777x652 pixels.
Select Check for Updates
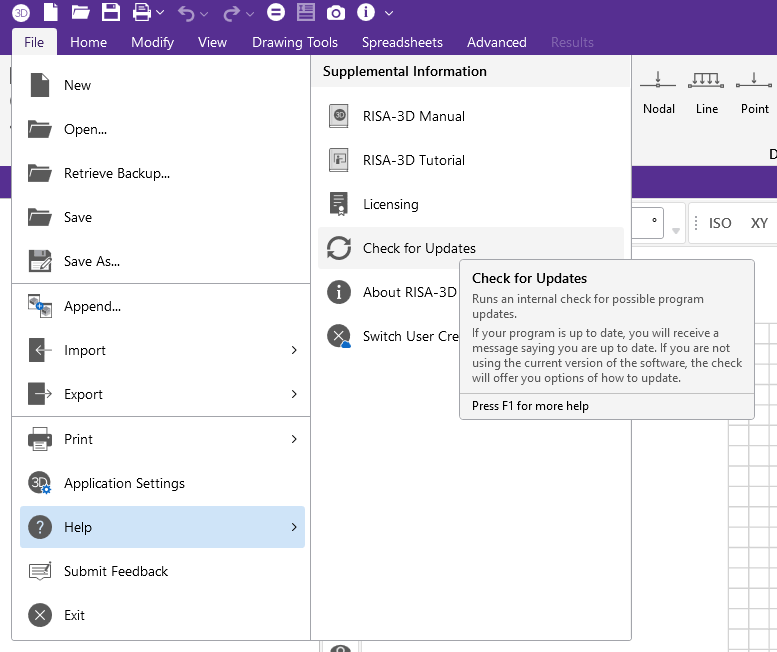pyautogui.click(x=419, y=248)
